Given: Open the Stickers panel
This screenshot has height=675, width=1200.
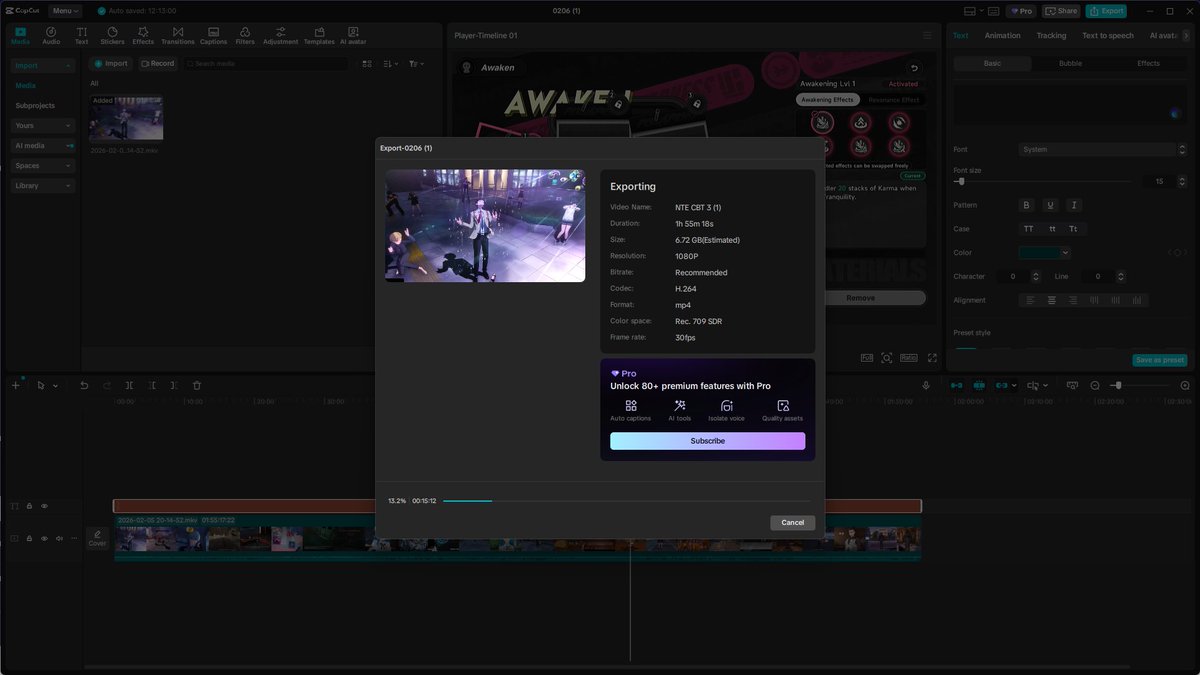Looking at the screenshot, I should pyautogui.click(x=112, y=36).
